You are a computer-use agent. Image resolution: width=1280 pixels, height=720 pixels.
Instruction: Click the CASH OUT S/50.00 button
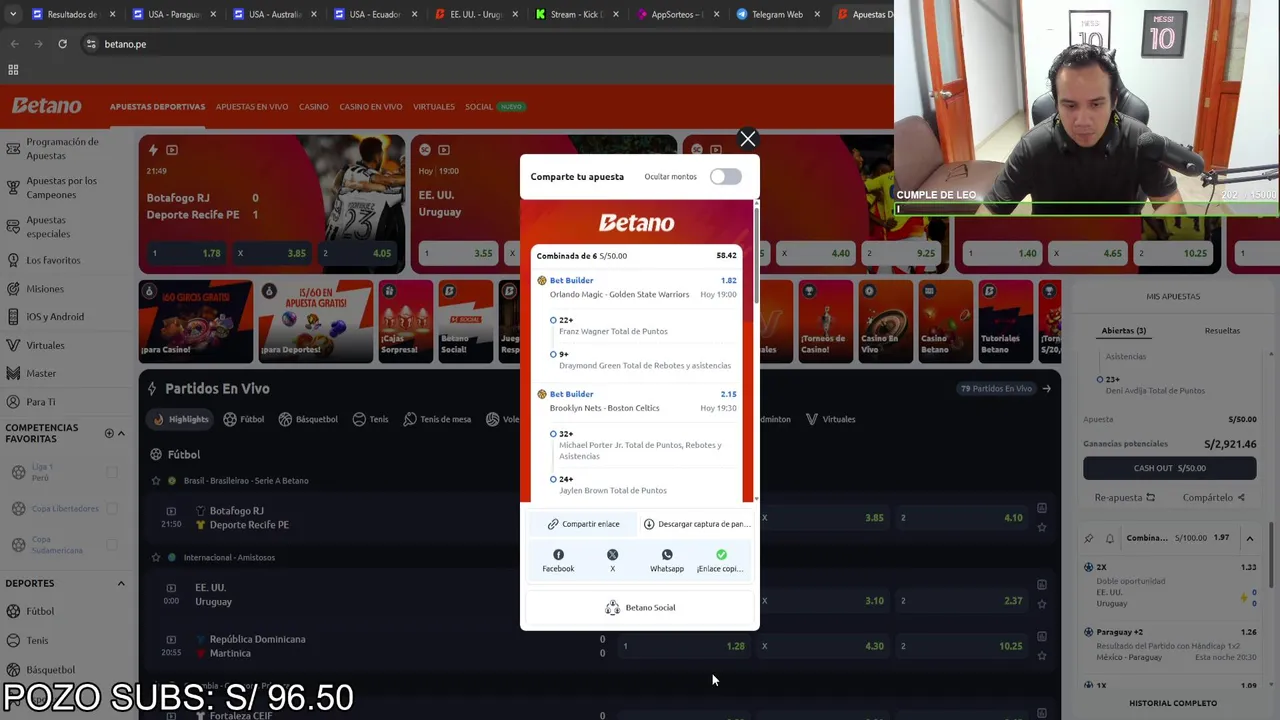[x=1170, y=468]
